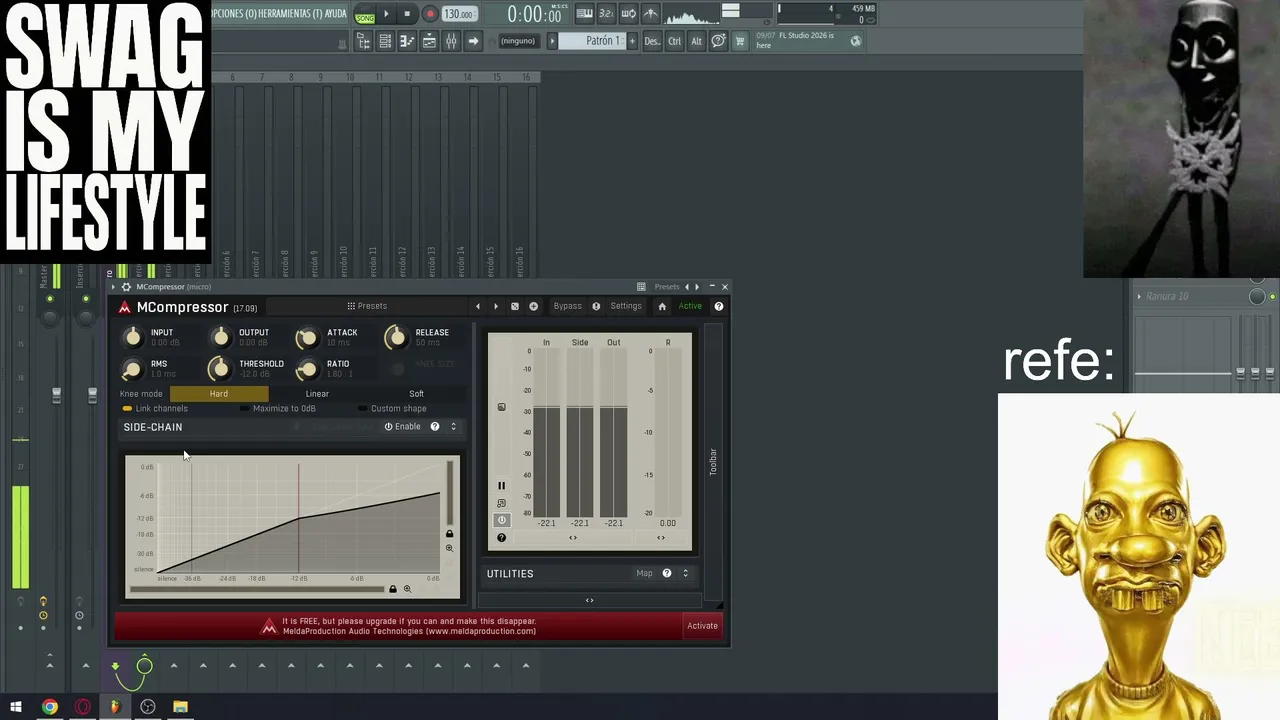Open the globe online news icon
The width and height of the screenshot is (1280, 720).
(x=856, y=41)
